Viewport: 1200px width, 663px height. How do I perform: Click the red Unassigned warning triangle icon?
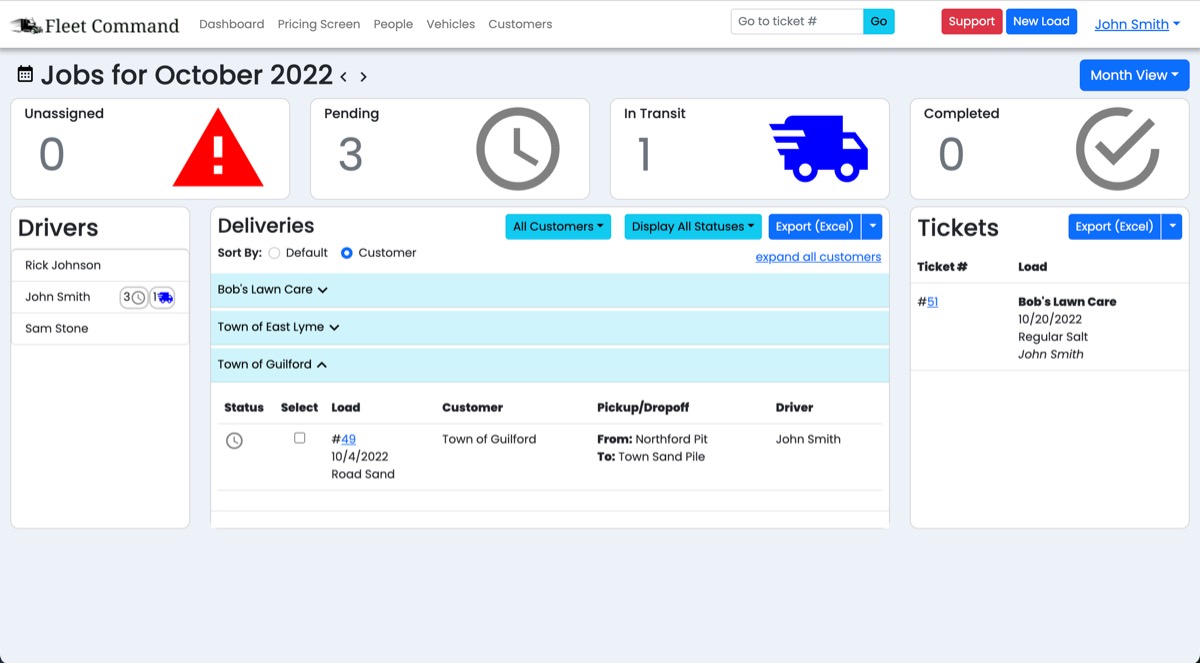tap(218, 150)
